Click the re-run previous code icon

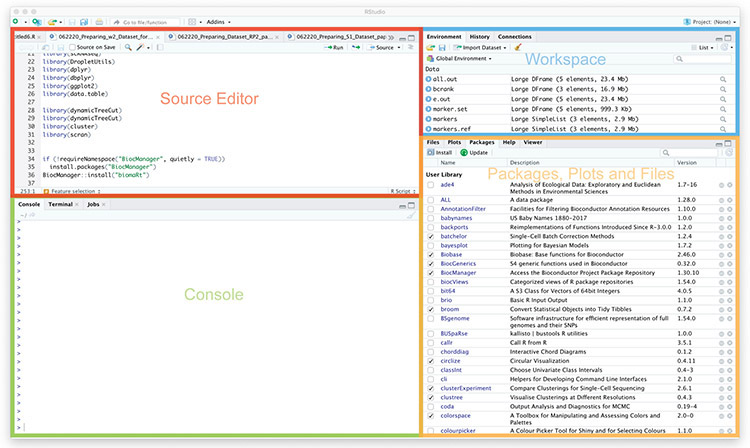click(356, 47)
